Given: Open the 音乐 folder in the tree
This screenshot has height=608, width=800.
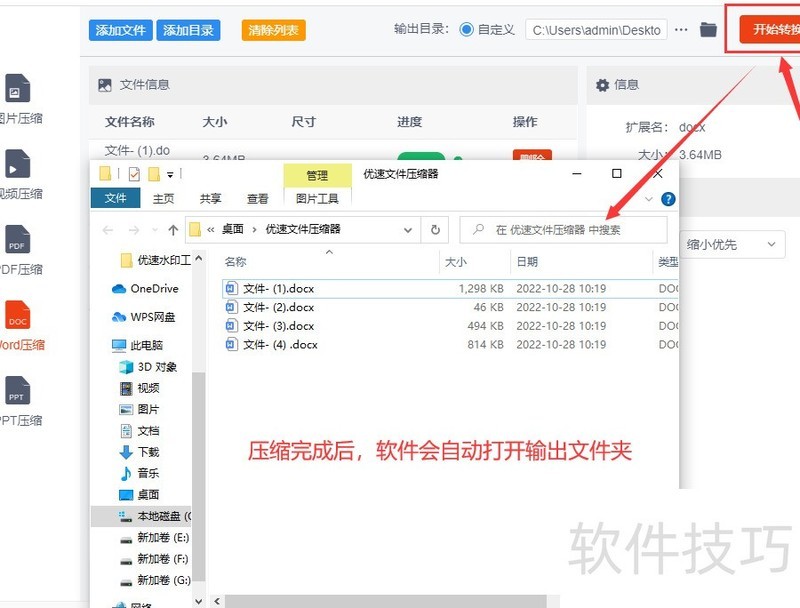Looking at the screenshot, I should pyautogui.click(x=139, y=474).
